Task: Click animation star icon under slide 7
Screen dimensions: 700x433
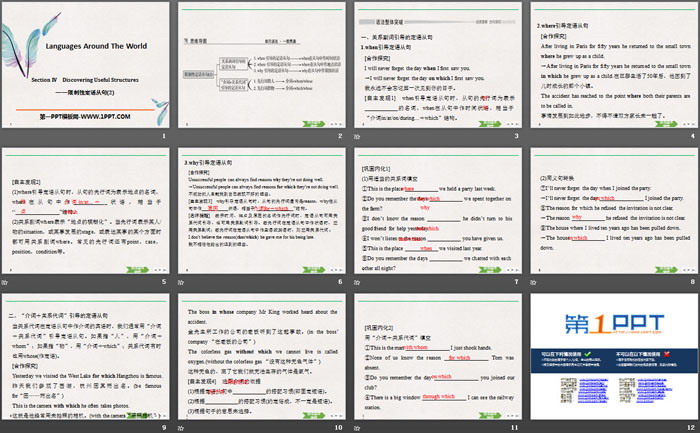Action: 357,282
